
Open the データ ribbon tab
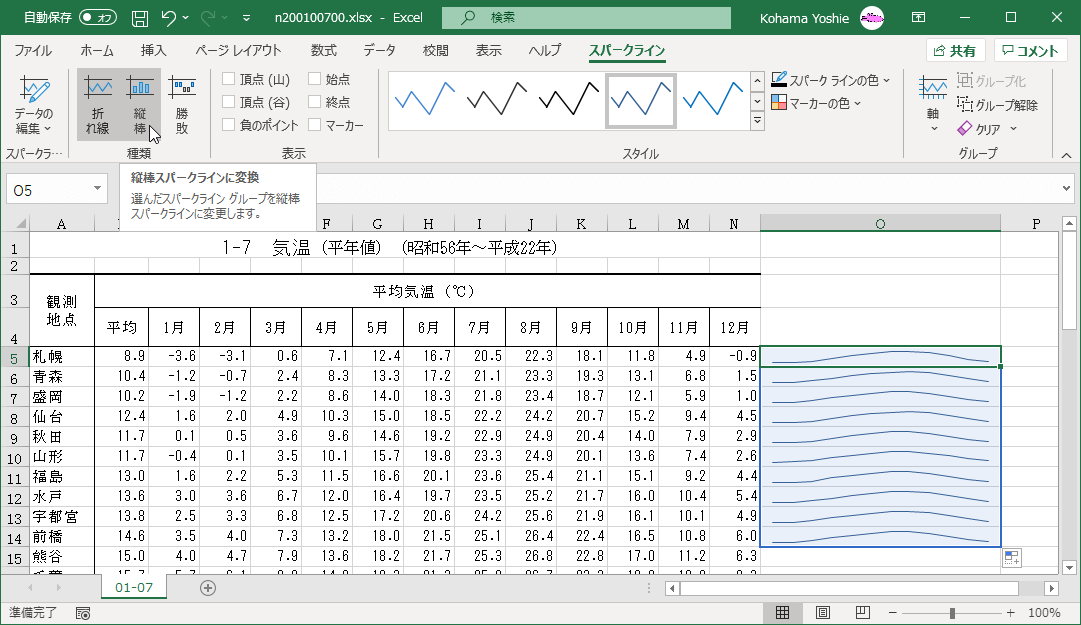[x=379, y=50]
